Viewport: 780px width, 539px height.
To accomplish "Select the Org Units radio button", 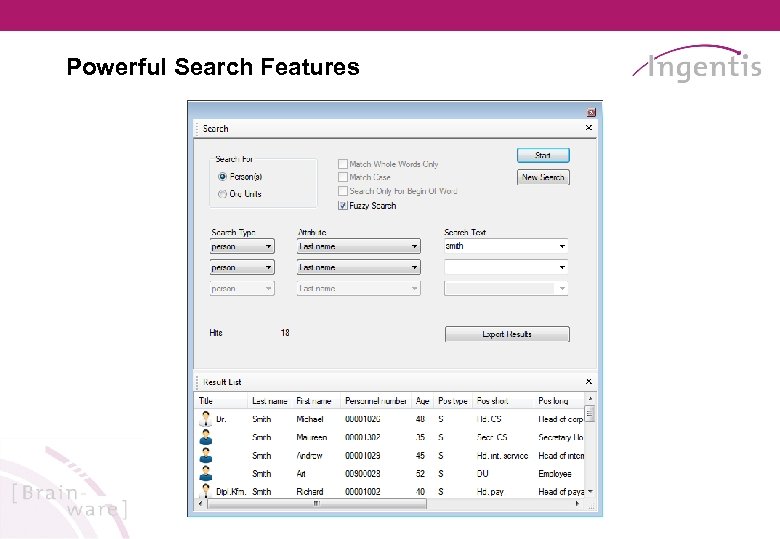I will point(222,194).
